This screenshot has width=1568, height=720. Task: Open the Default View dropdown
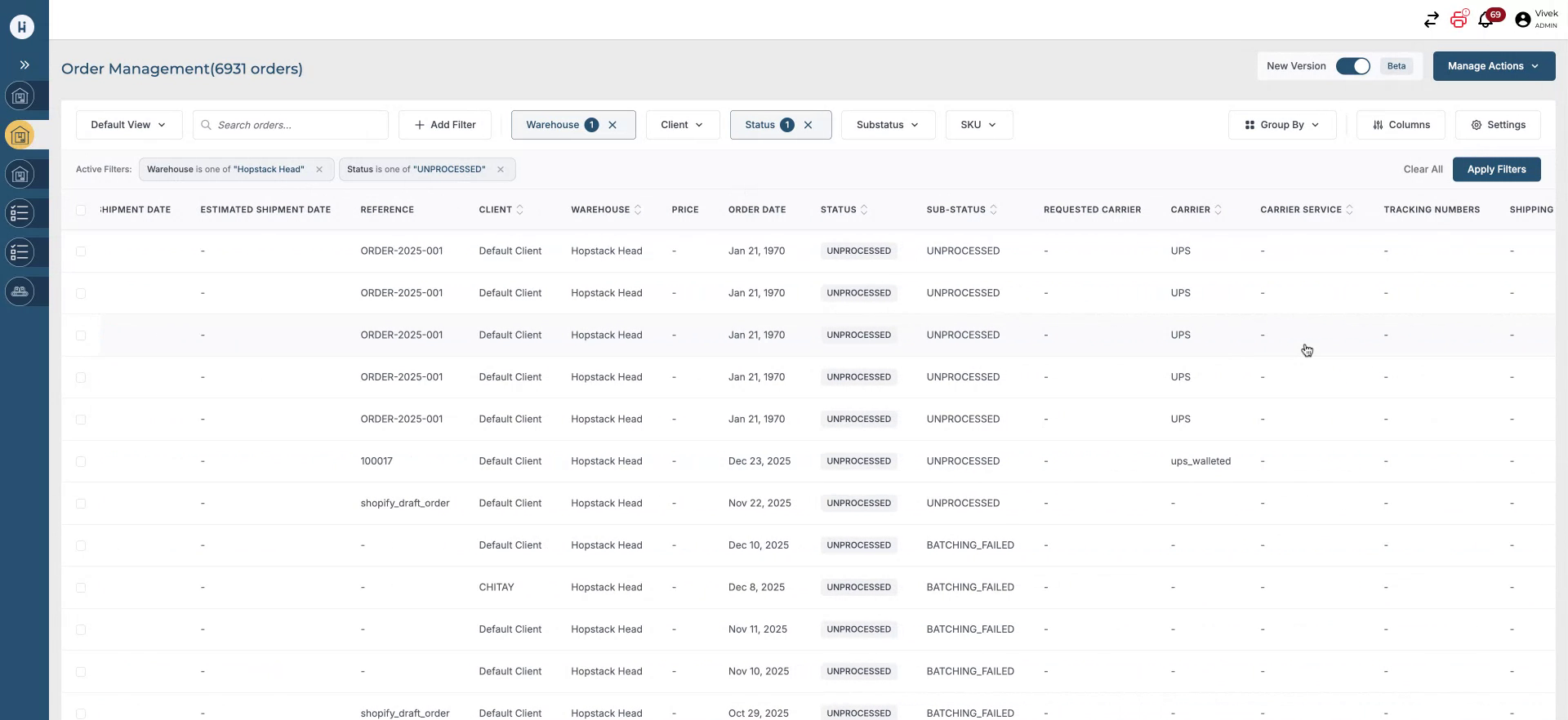[128, 125]
